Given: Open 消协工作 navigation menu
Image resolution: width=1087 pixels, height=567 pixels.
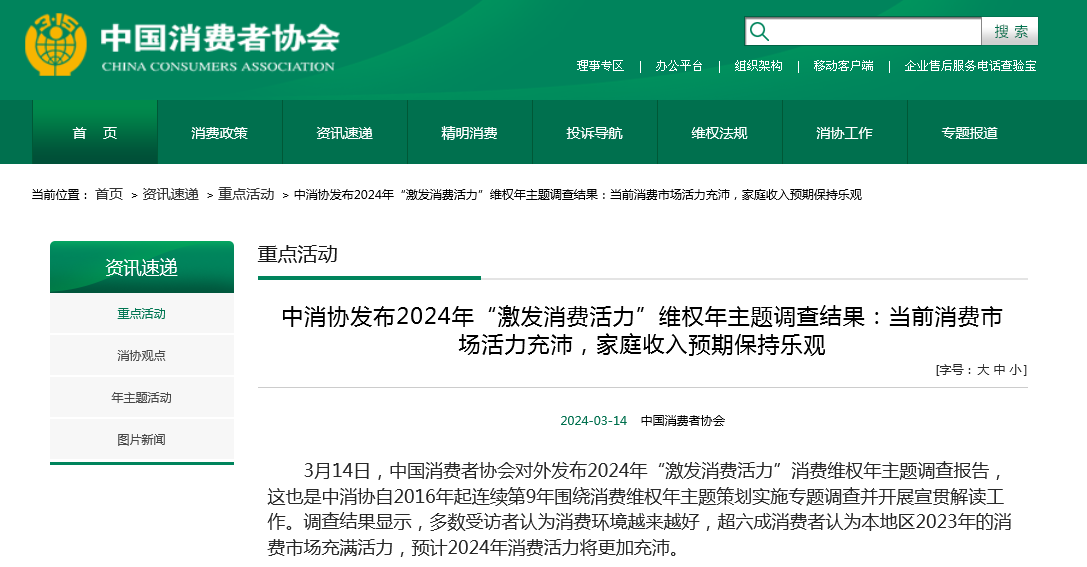Looking at the screenshot, I should [844, 132].
